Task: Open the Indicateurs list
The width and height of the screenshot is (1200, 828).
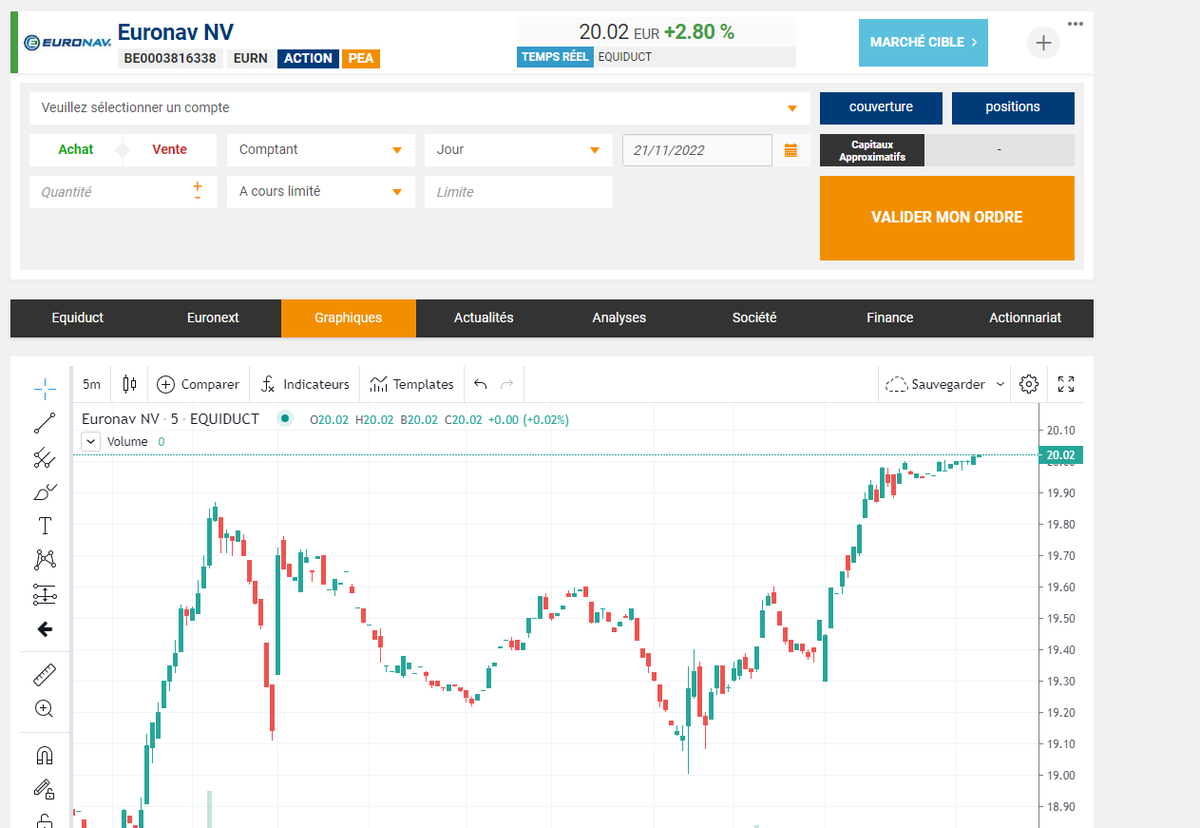Action: click(305, 384)
